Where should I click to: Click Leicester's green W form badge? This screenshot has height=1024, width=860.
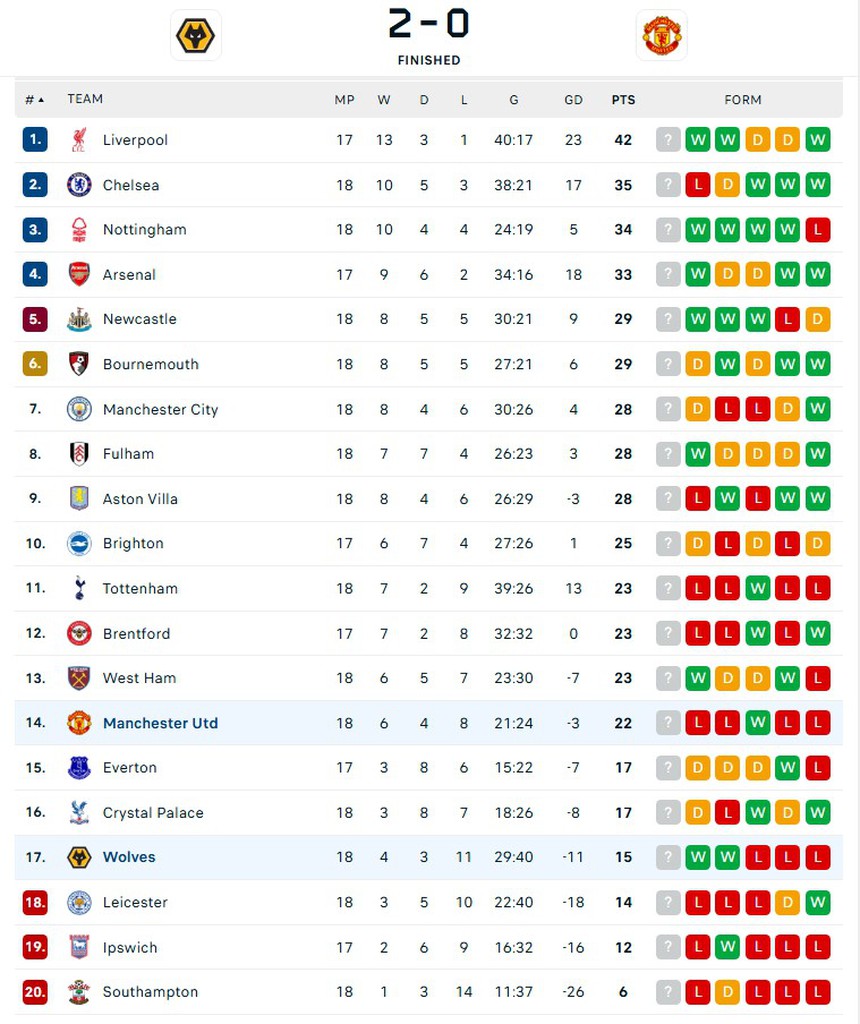[x=818, y=902]
